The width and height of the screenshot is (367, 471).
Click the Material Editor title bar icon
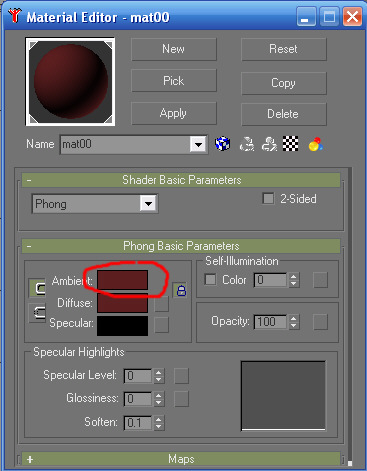tap(15, 16)
